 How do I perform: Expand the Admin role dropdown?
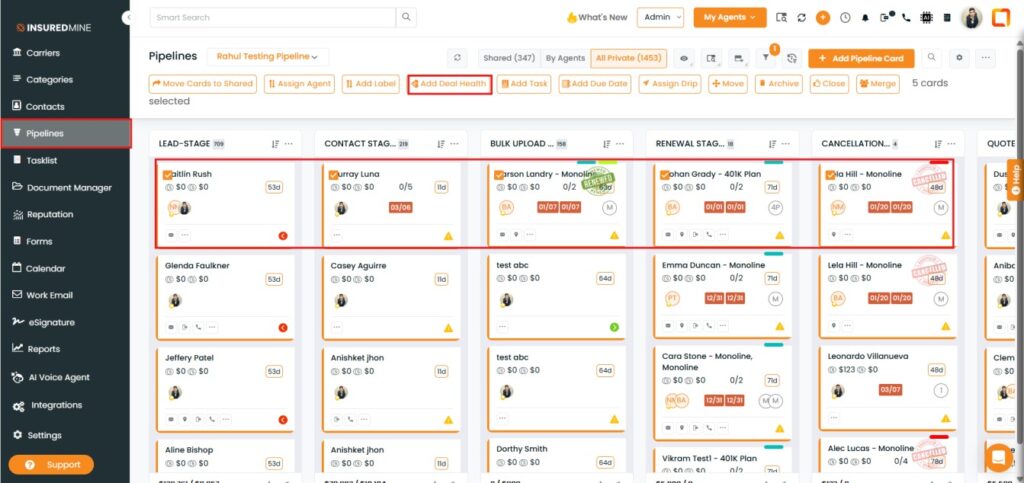661,17
